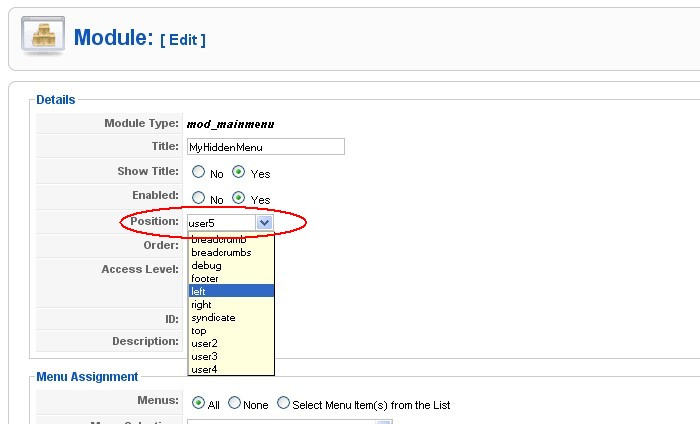Click the mod_mainmenu module type text
The image size is (700, 424).
tap(230, 124)
